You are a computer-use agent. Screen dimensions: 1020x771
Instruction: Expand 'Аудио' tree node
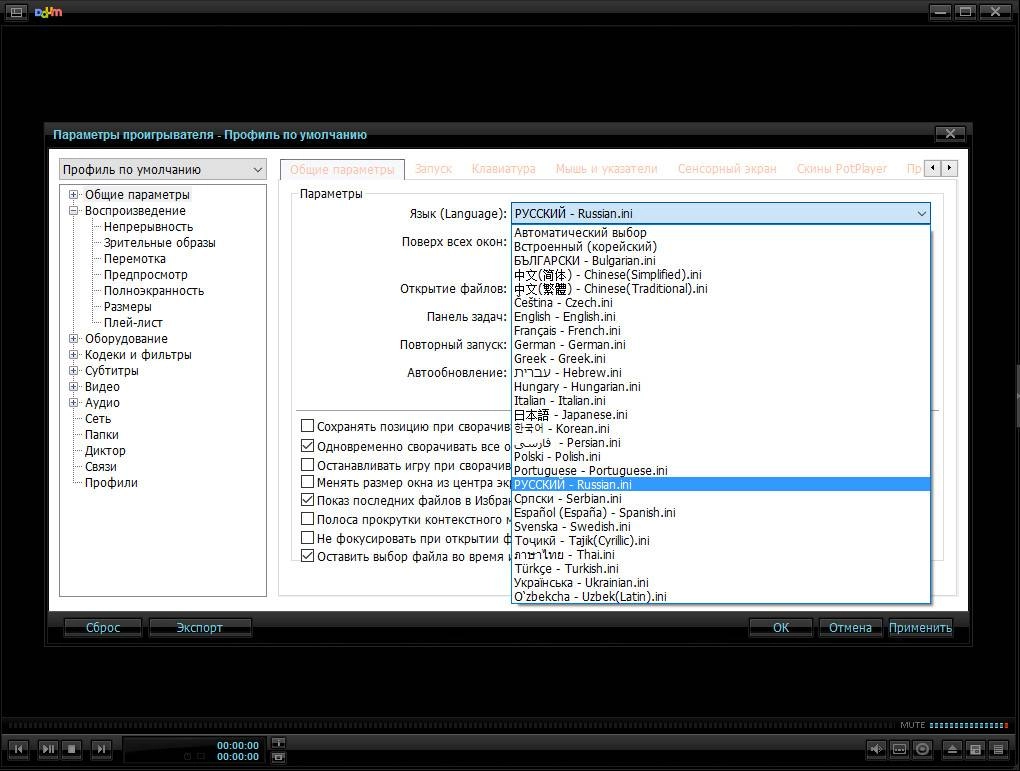pos(74,403)
